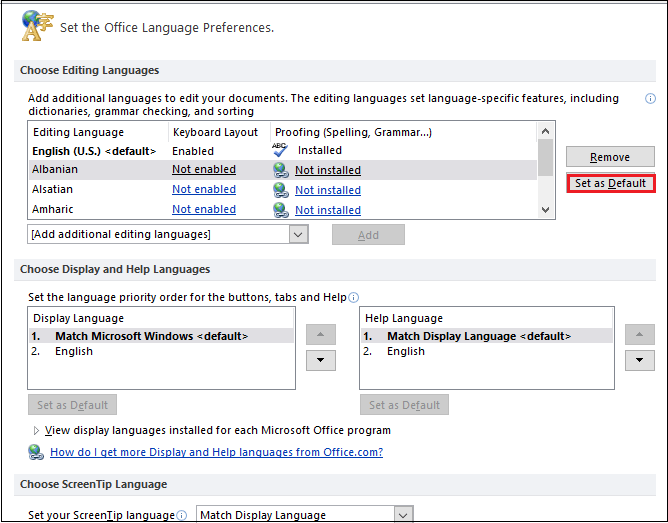This screenshot has height=523, width=668.
Task: Select English in the Display Language list
Action: click(x=161, y=351)
